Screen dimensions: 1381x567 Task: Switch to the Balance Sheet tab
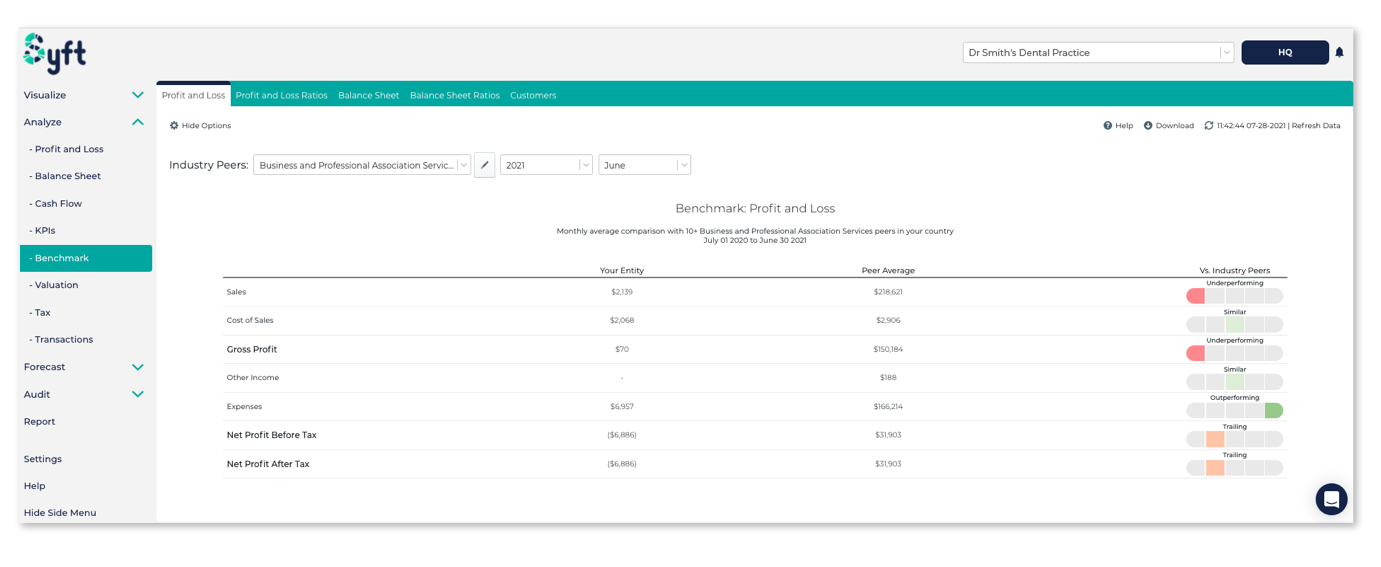[368, 95]
